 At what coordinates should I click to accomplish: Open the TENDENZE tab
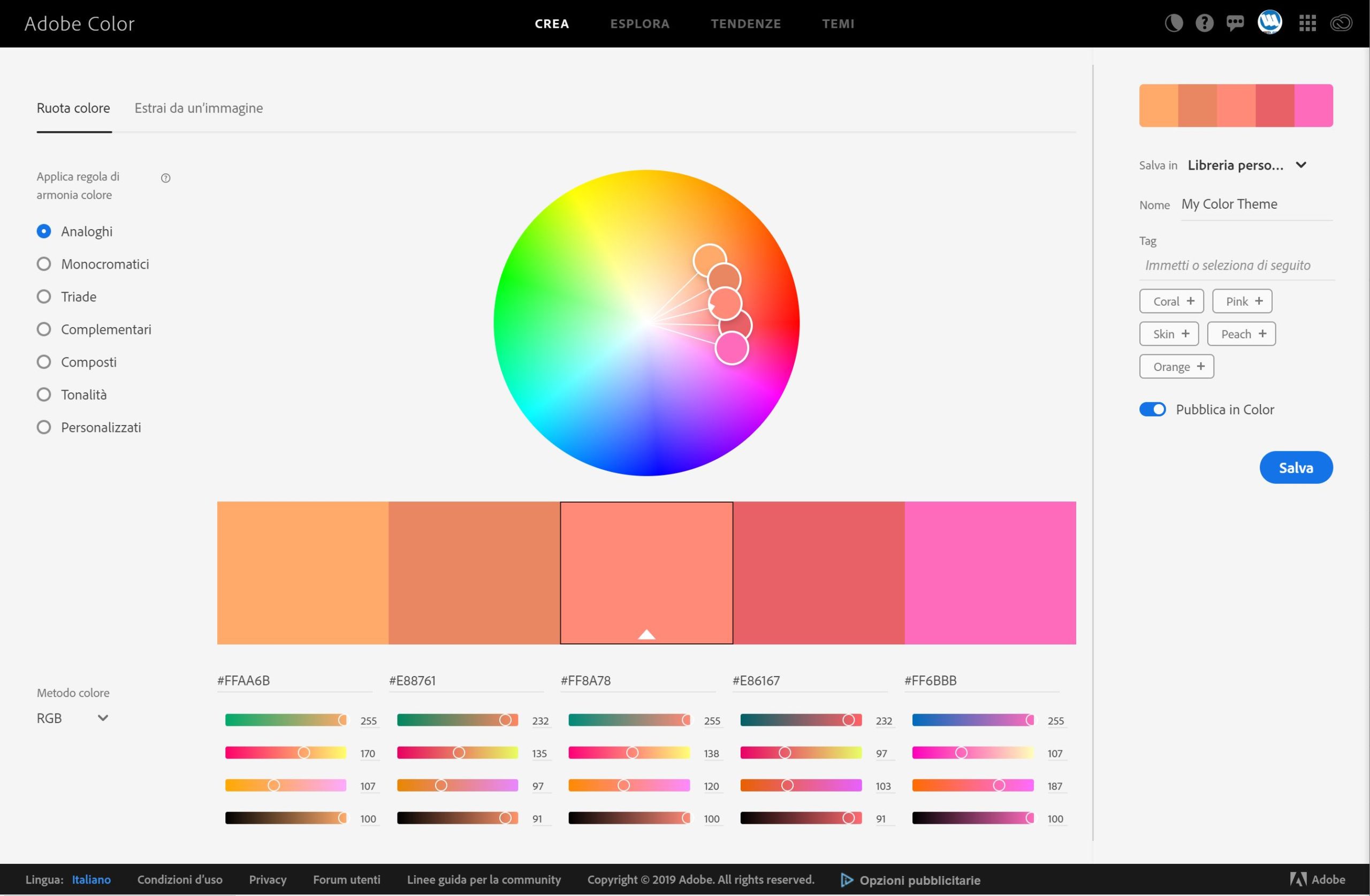[745, 24]
